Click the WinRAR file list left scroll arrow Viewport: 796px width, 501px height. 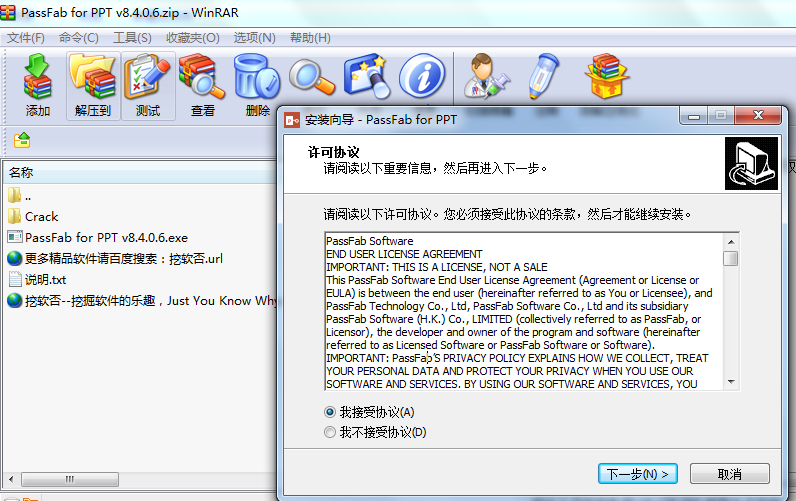[x=11, y=479]
